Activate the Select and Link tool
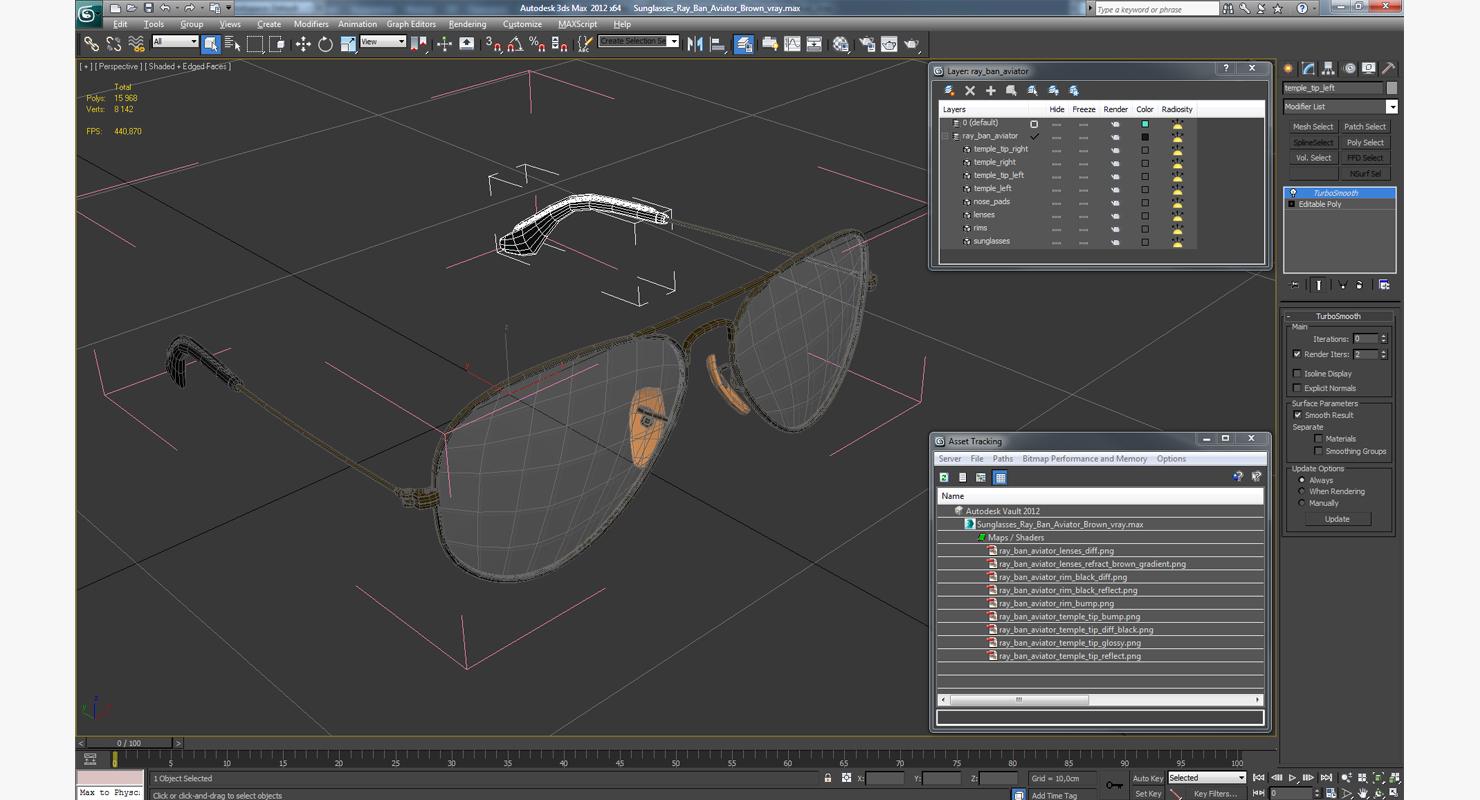Image resolution: width=1480 pixels, height=800 pixels. pyautogui.click(x=91, y=44)
